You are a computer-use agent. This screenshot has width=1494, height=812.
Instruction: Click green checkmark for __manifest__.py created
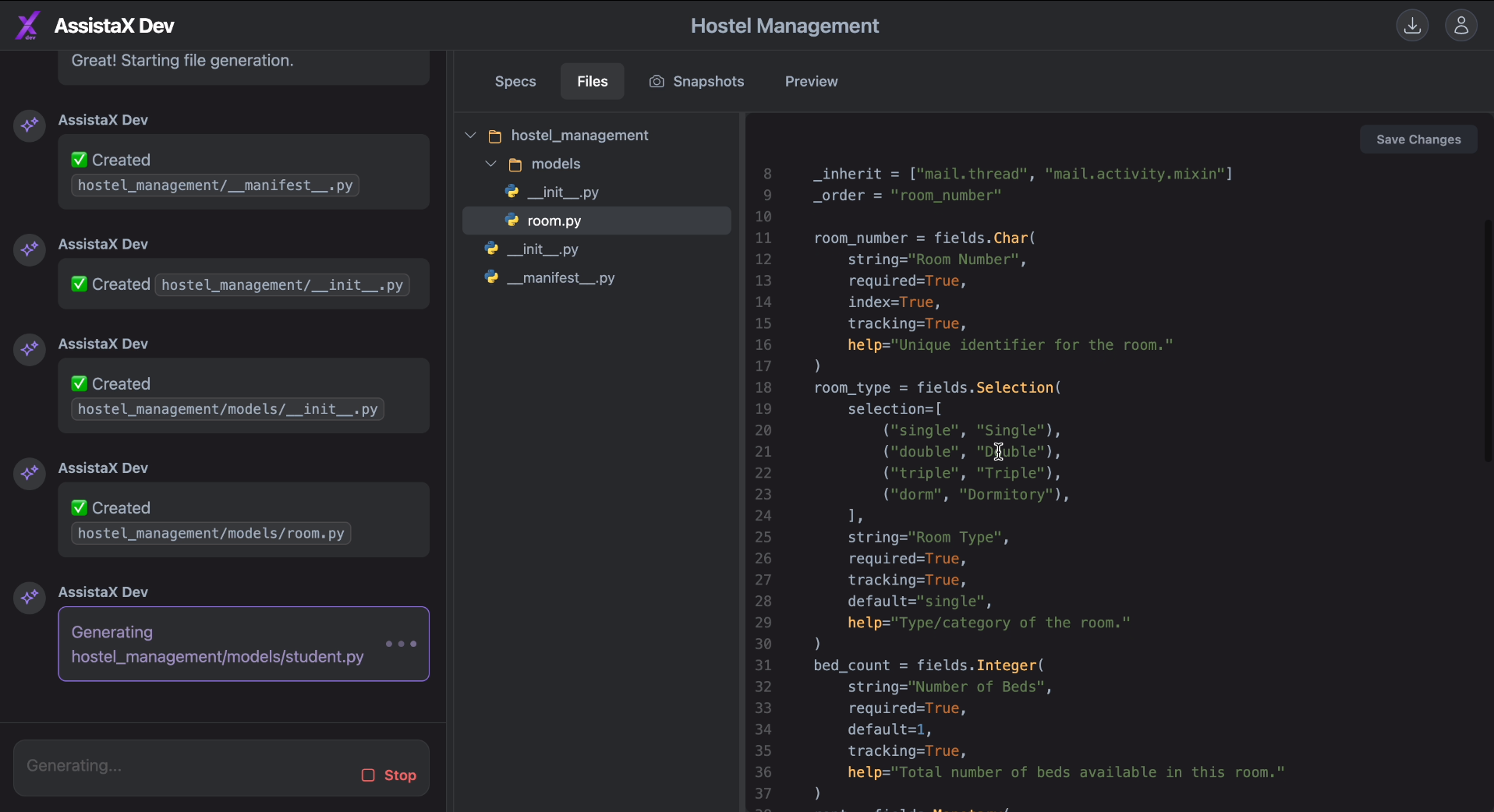pos(79,160)
